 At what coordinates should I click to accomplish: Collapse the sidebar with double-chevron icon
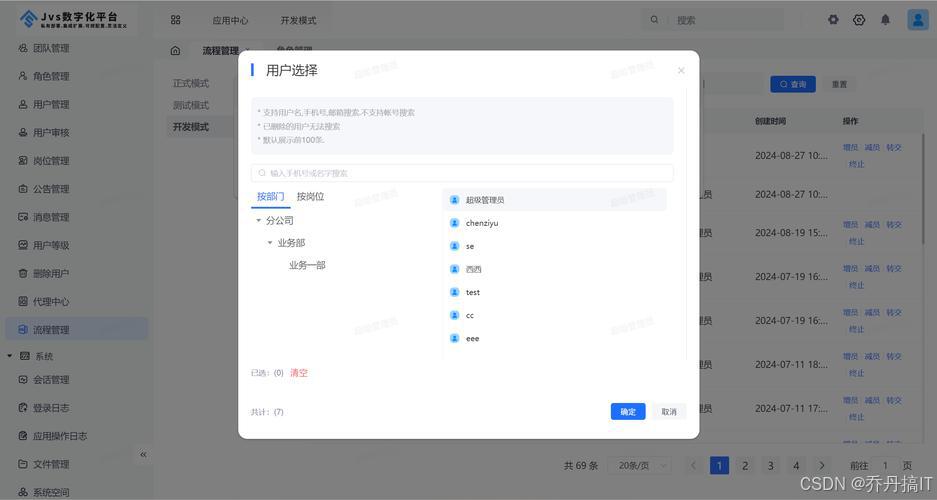tap(143, 455)
